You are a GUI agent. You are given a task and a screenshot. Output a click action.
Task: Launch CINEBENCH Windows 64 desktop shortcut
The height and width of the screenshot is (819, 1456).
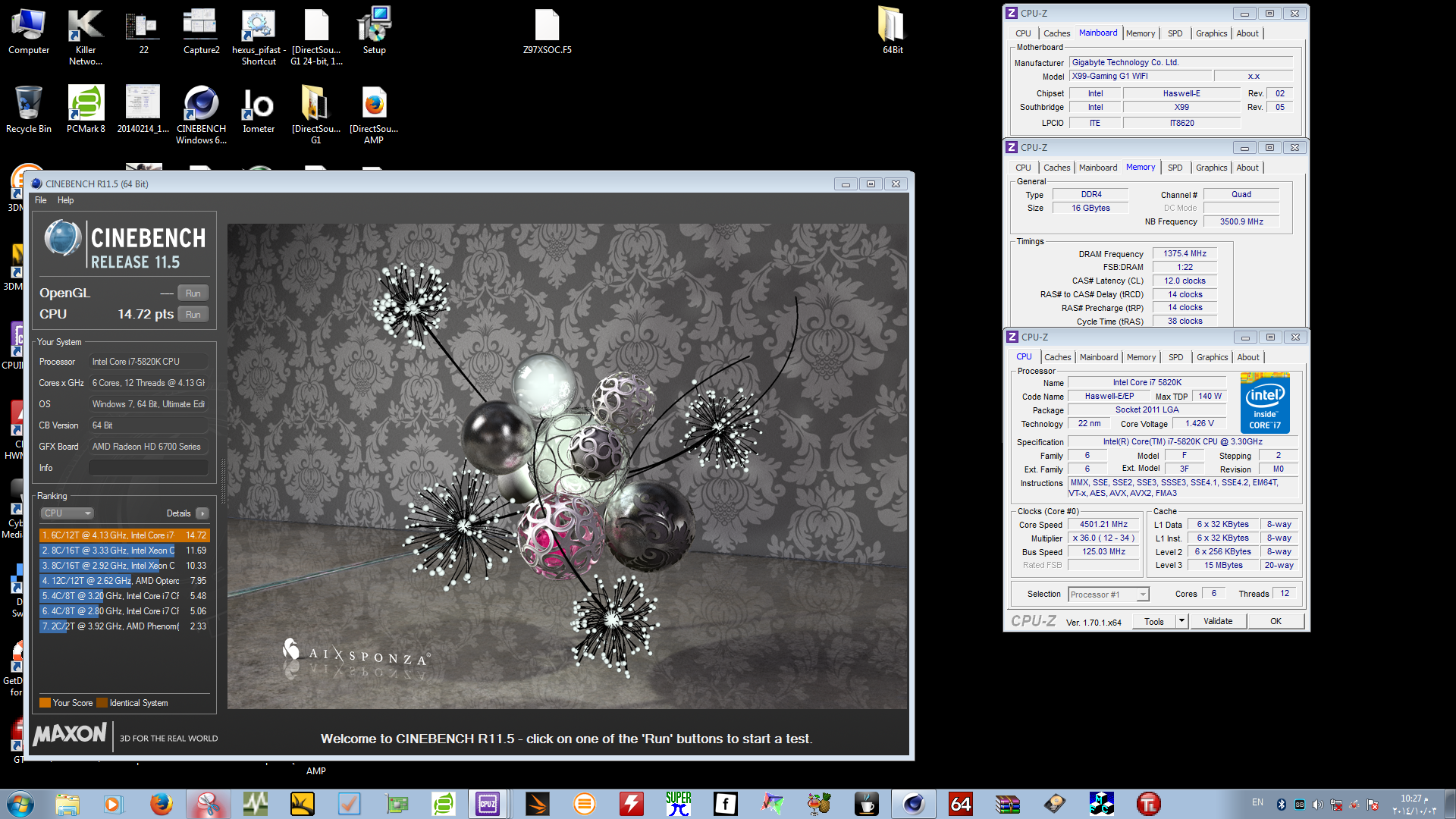201,115
